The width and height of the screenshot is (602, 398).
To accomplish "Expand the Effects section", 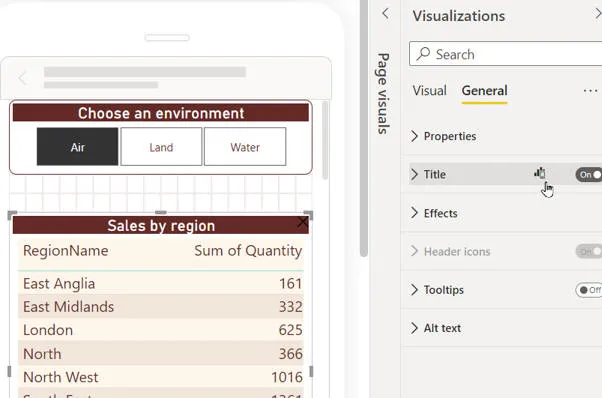I will point(414,213).
